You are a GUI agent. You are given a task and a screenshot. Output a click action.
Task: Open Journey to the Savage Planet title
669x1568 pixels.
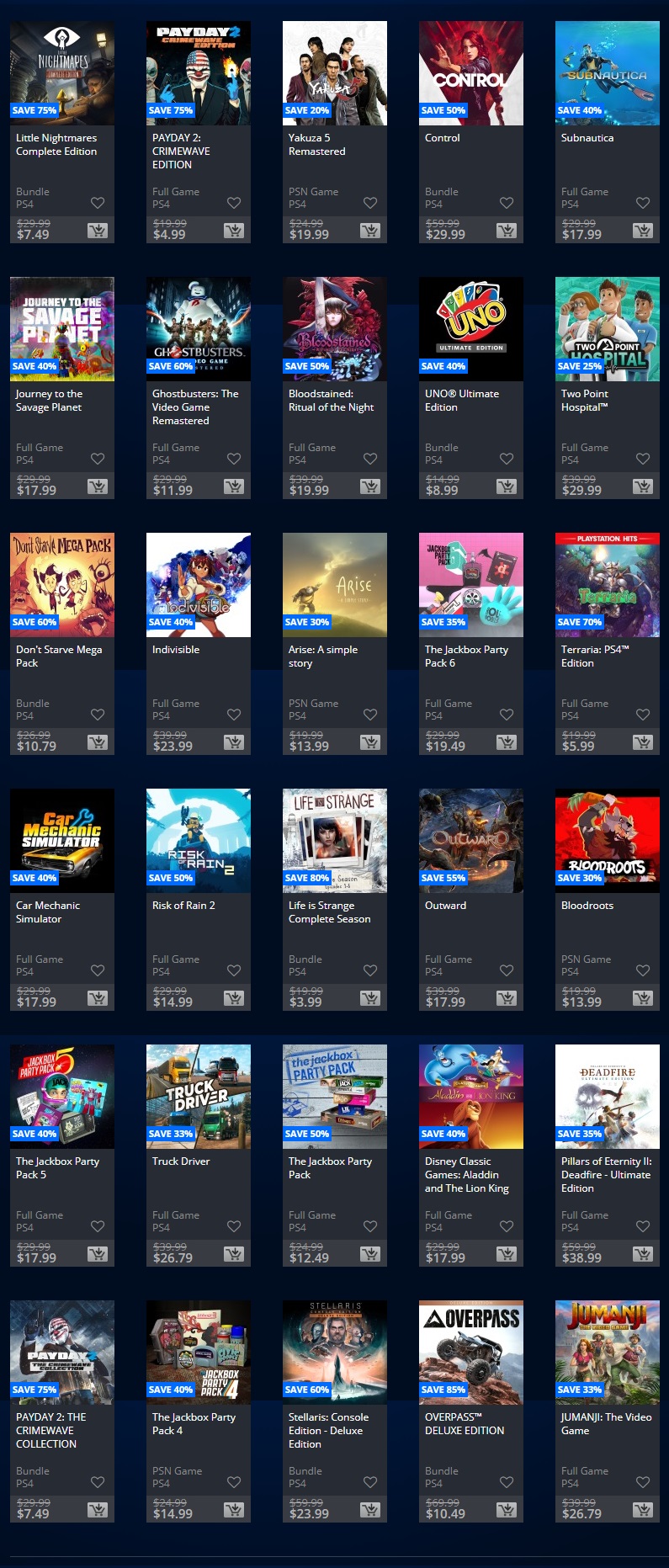pyautogui.click(x=49, y=401)
